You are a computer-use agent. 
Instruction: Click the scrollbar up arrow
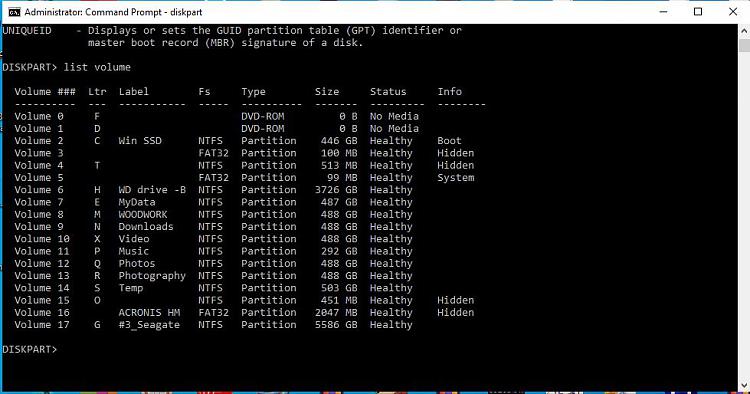pyautogui.click(x=744, y=31)
